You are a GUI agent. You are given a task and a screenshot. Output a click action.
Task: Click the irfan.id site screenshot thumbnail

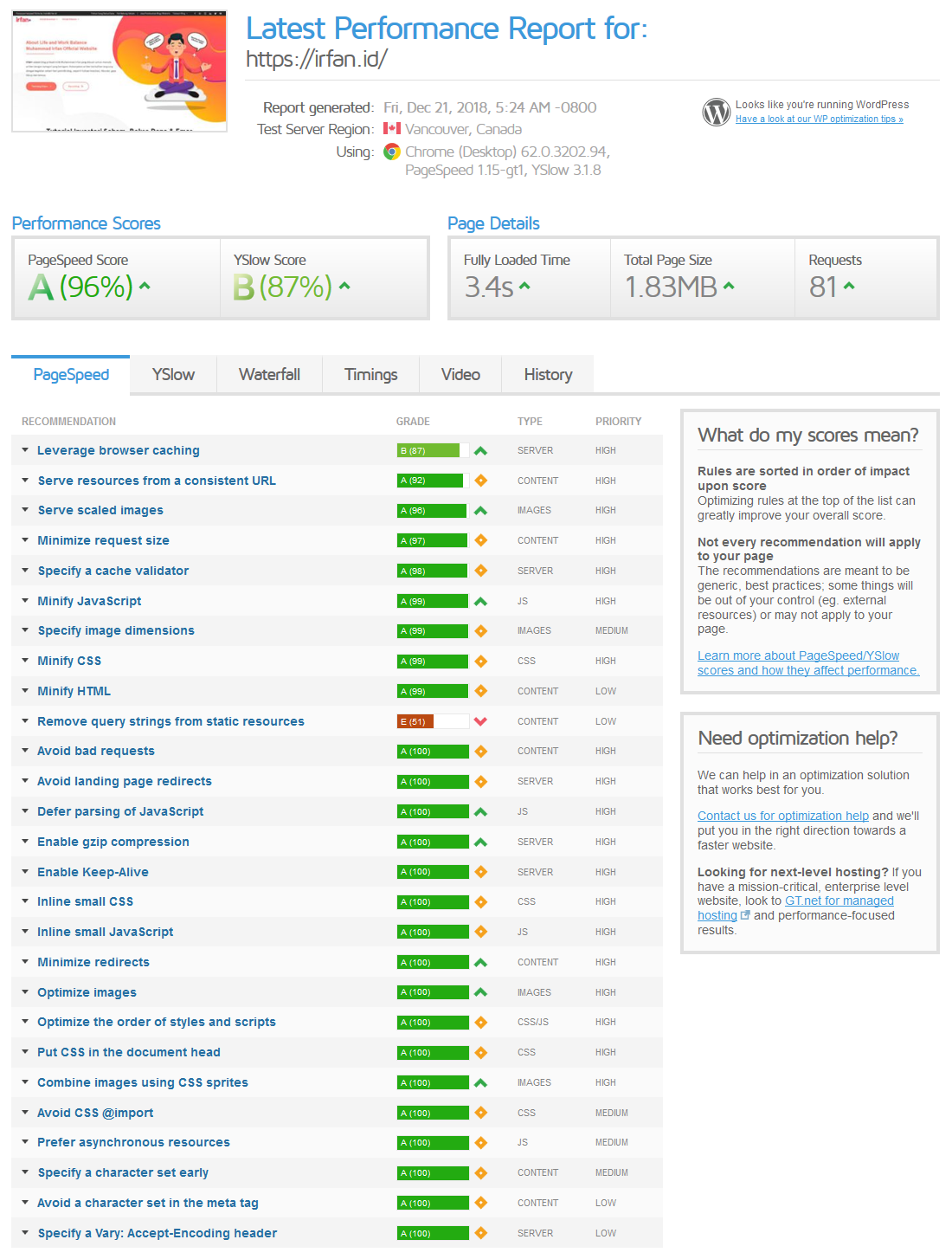coord(119,71)
